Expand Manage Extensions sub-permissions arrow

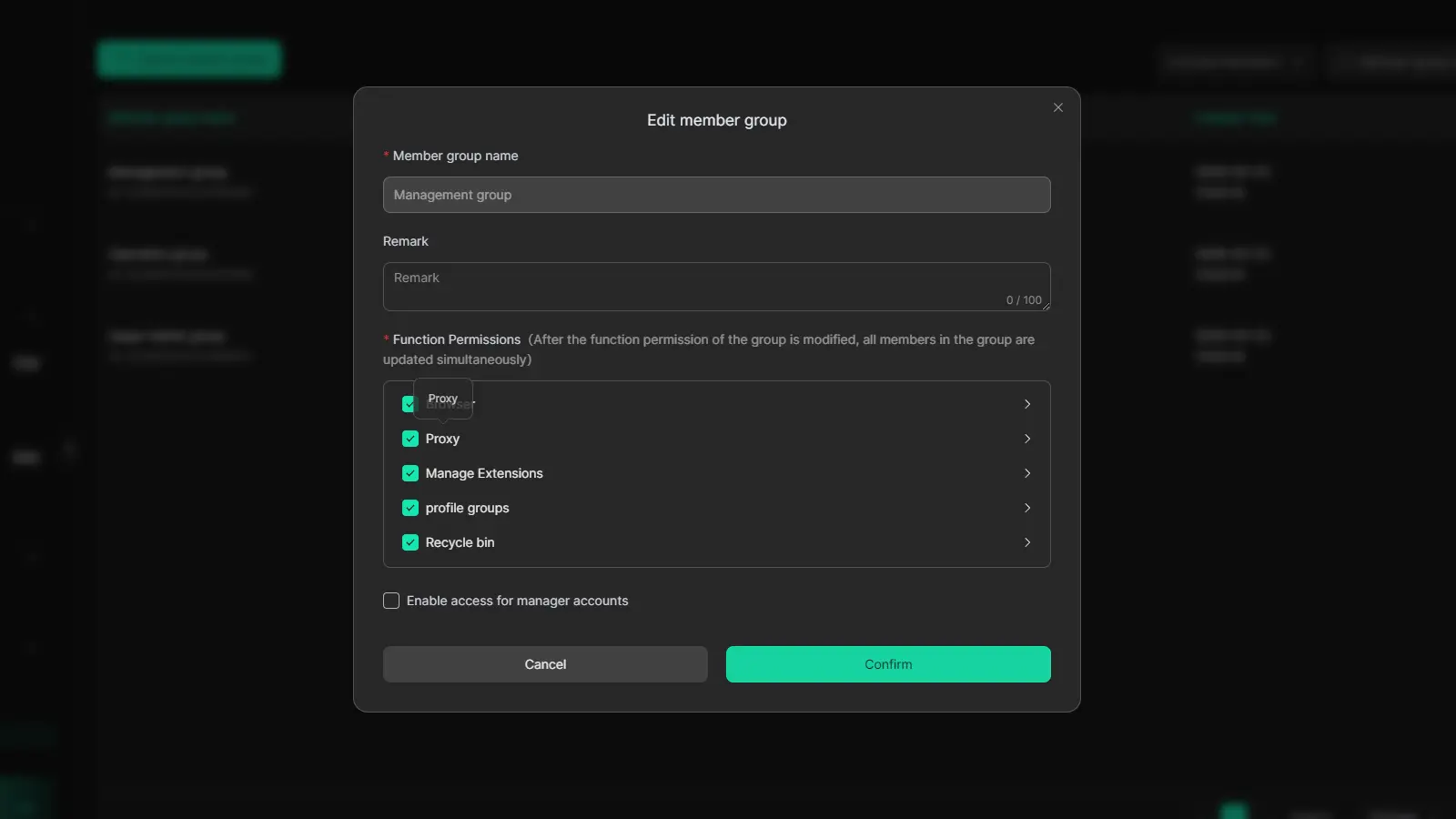(x=1026, y=473)
